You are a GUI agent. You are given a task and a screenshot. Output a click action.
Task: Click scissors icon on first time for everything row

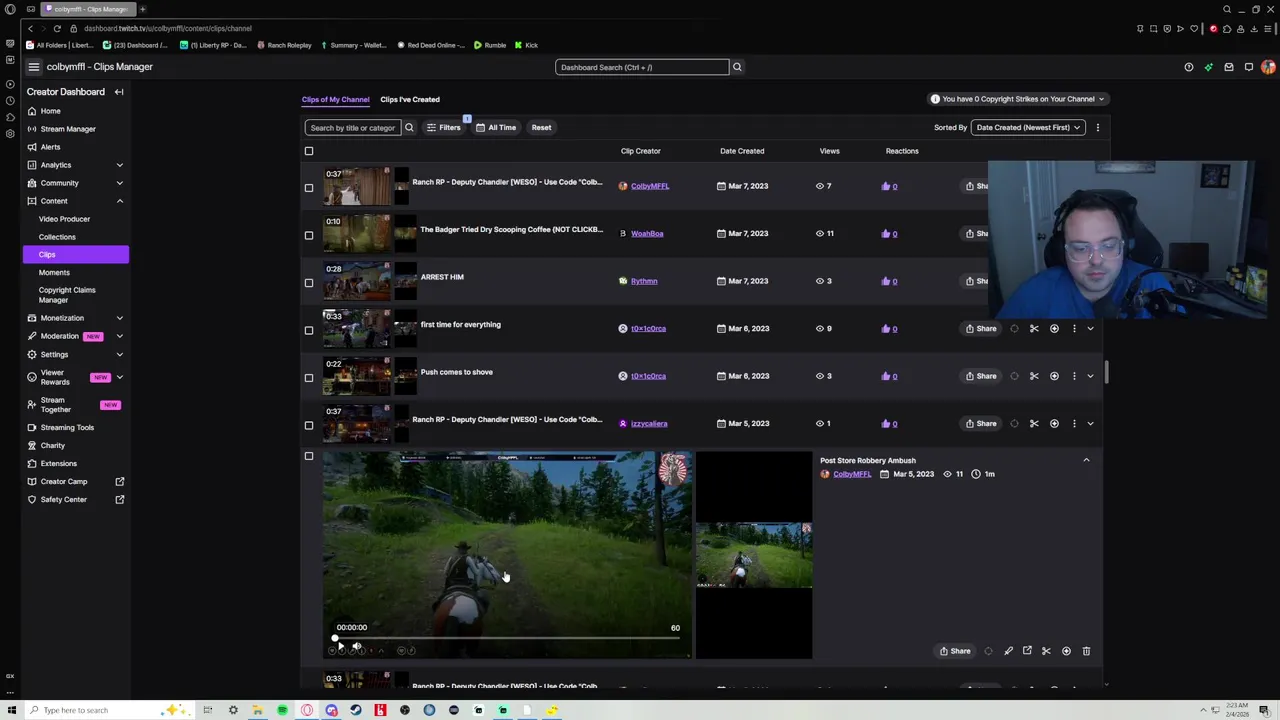(1034, 328)
